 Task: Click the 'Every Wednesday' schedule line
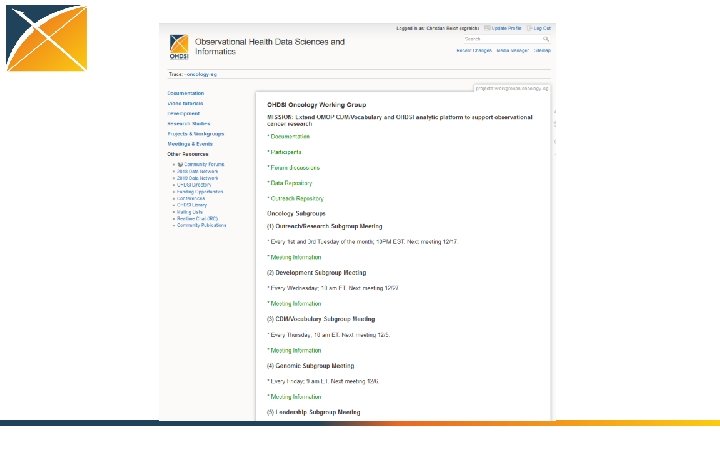(333, 288)
